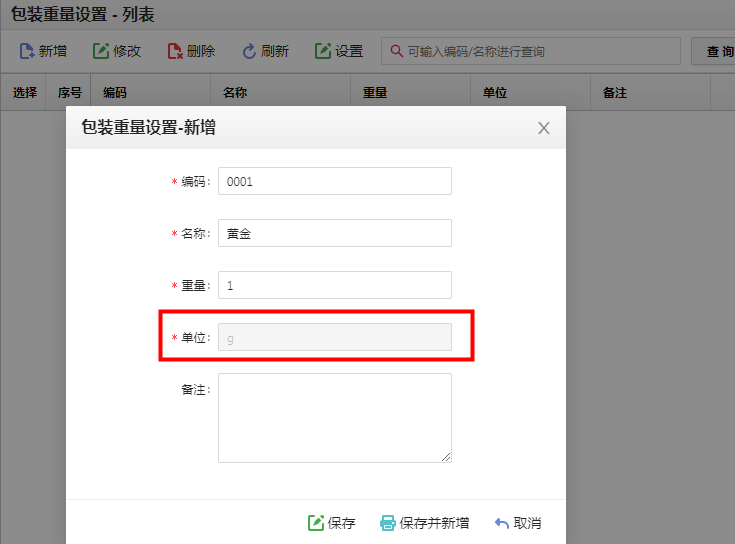Click the 选择 column header
This screenshot has width=735, height=544.
coord(25,92)
